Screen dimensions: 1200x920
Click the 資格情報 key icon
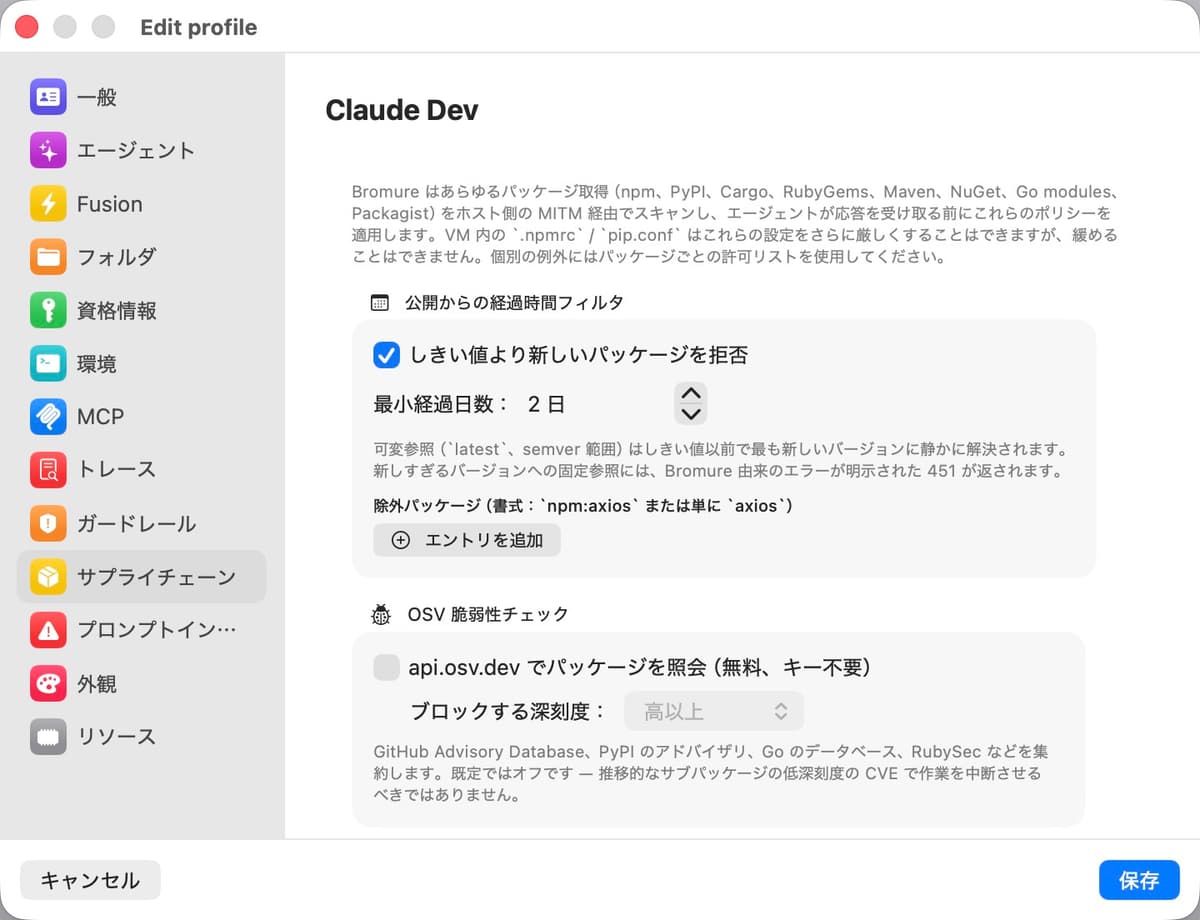[48, 310]
